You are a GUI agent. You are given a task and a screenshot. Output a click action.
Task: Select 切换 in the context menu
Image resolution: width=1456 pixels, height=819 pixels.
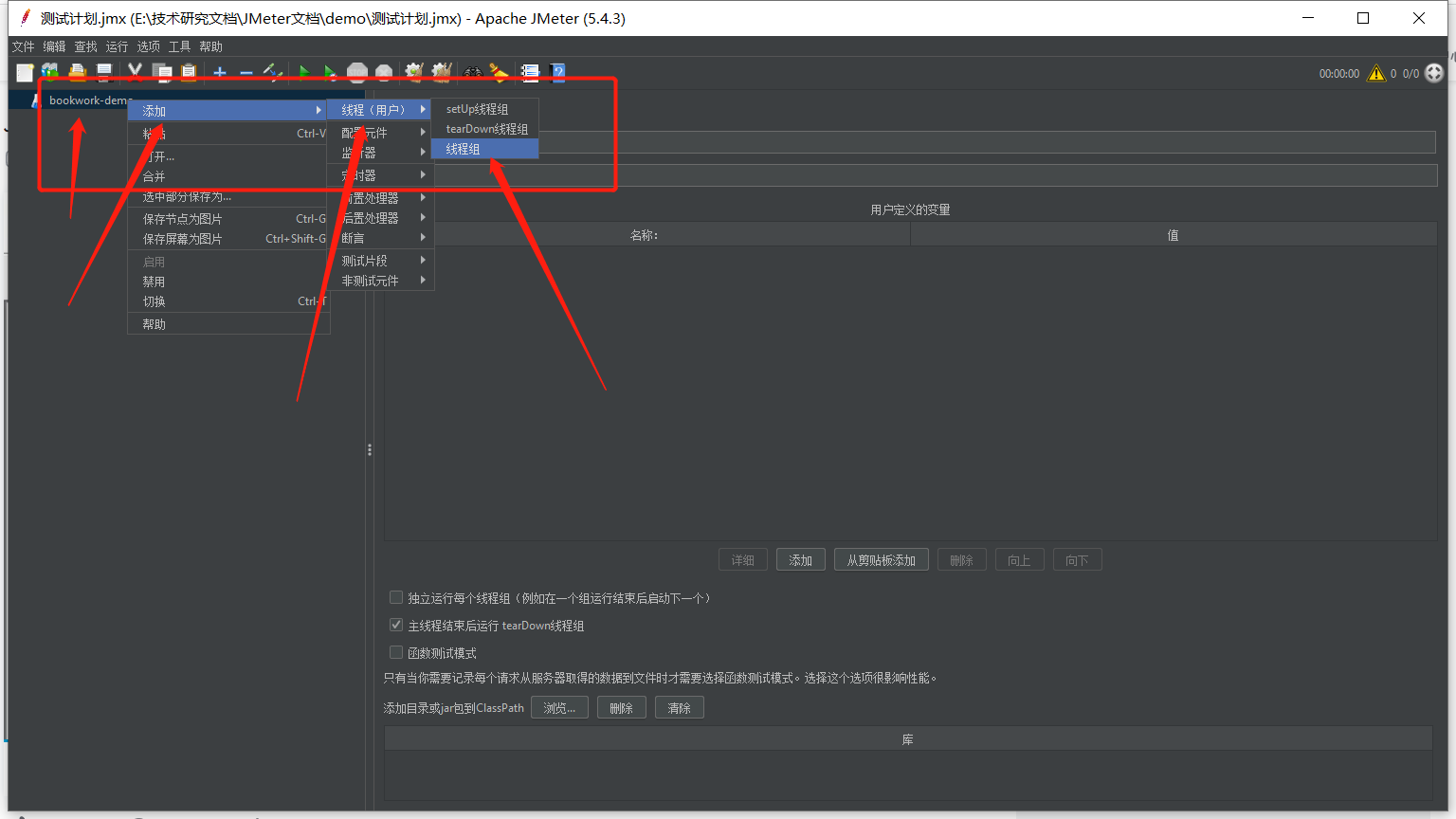(x=228, y=301)
